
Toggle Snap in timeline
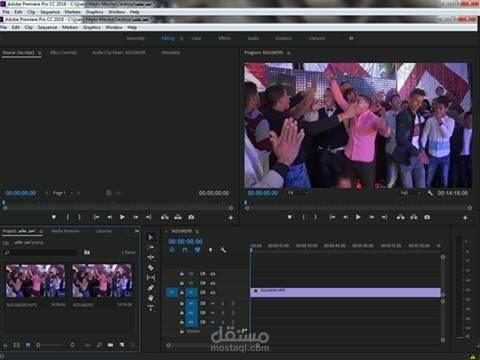click(x=185, y=250)
